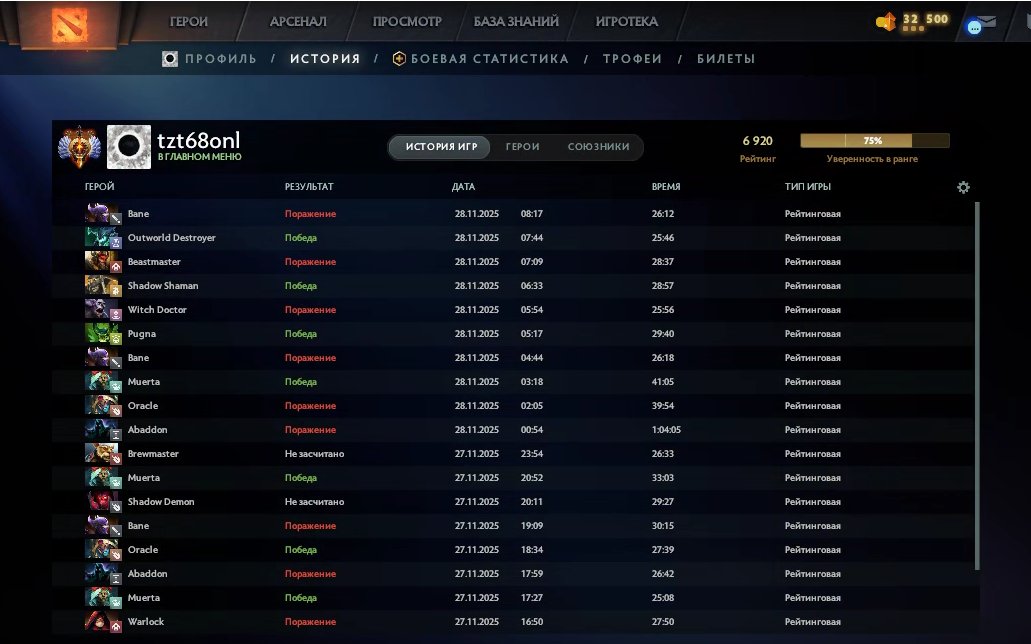
Task: Click the tzt68onl profile avatar
Action: pyautogui.click(x=128, y=147)
